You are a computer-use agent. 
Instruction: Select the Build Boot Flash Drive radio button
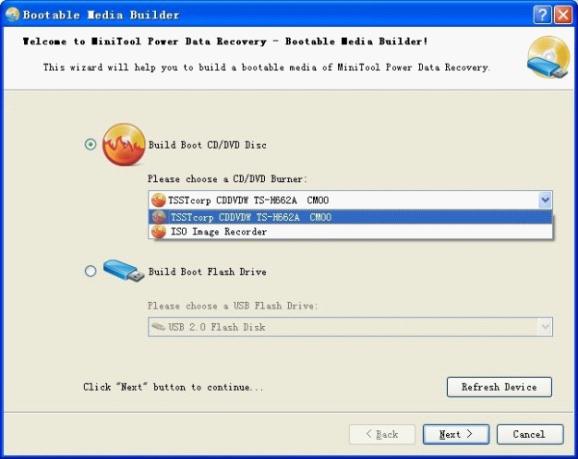[90, 271]
